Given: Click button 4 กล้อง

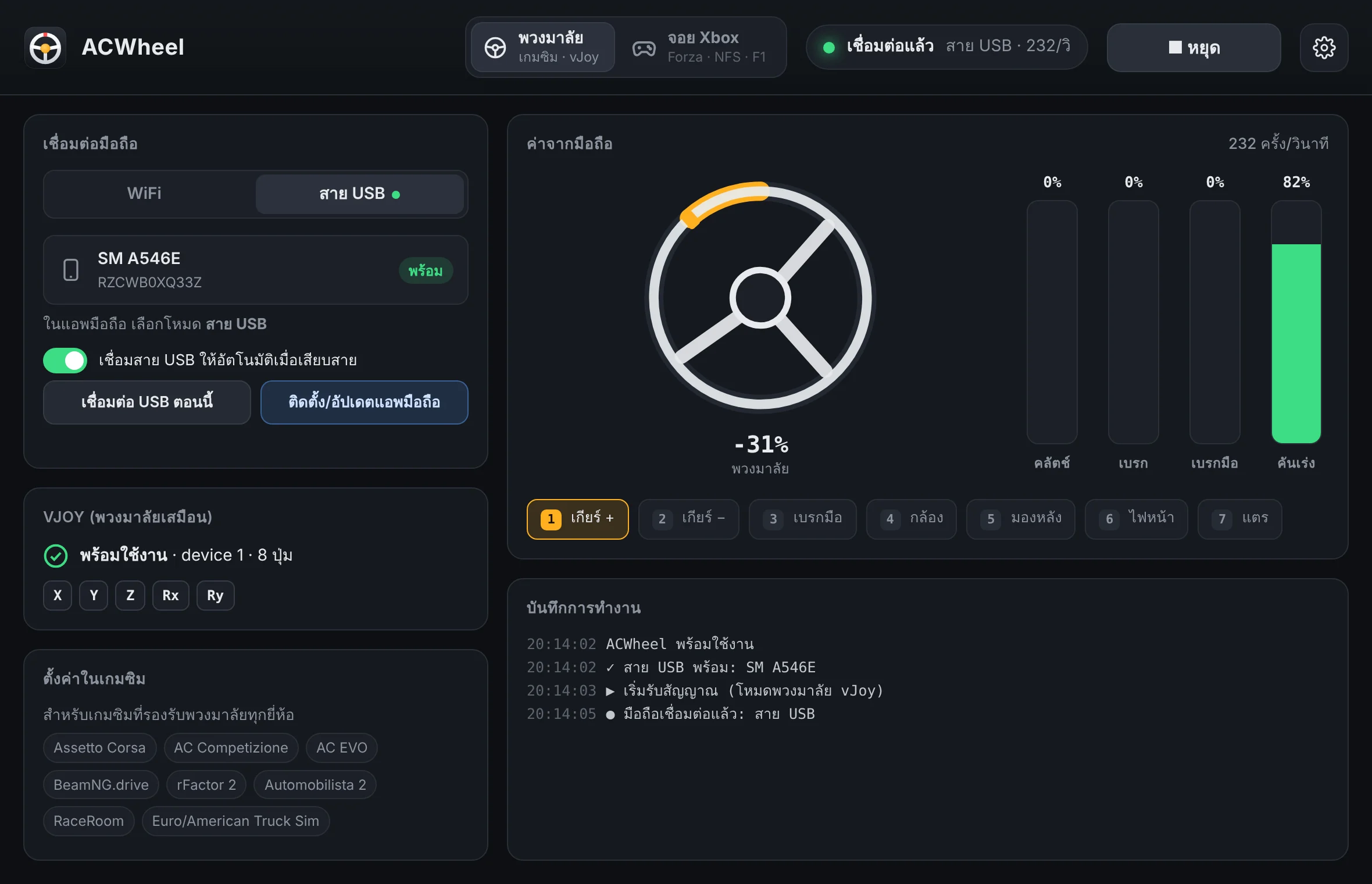Looking at the screenshot, I should [911, 519].
